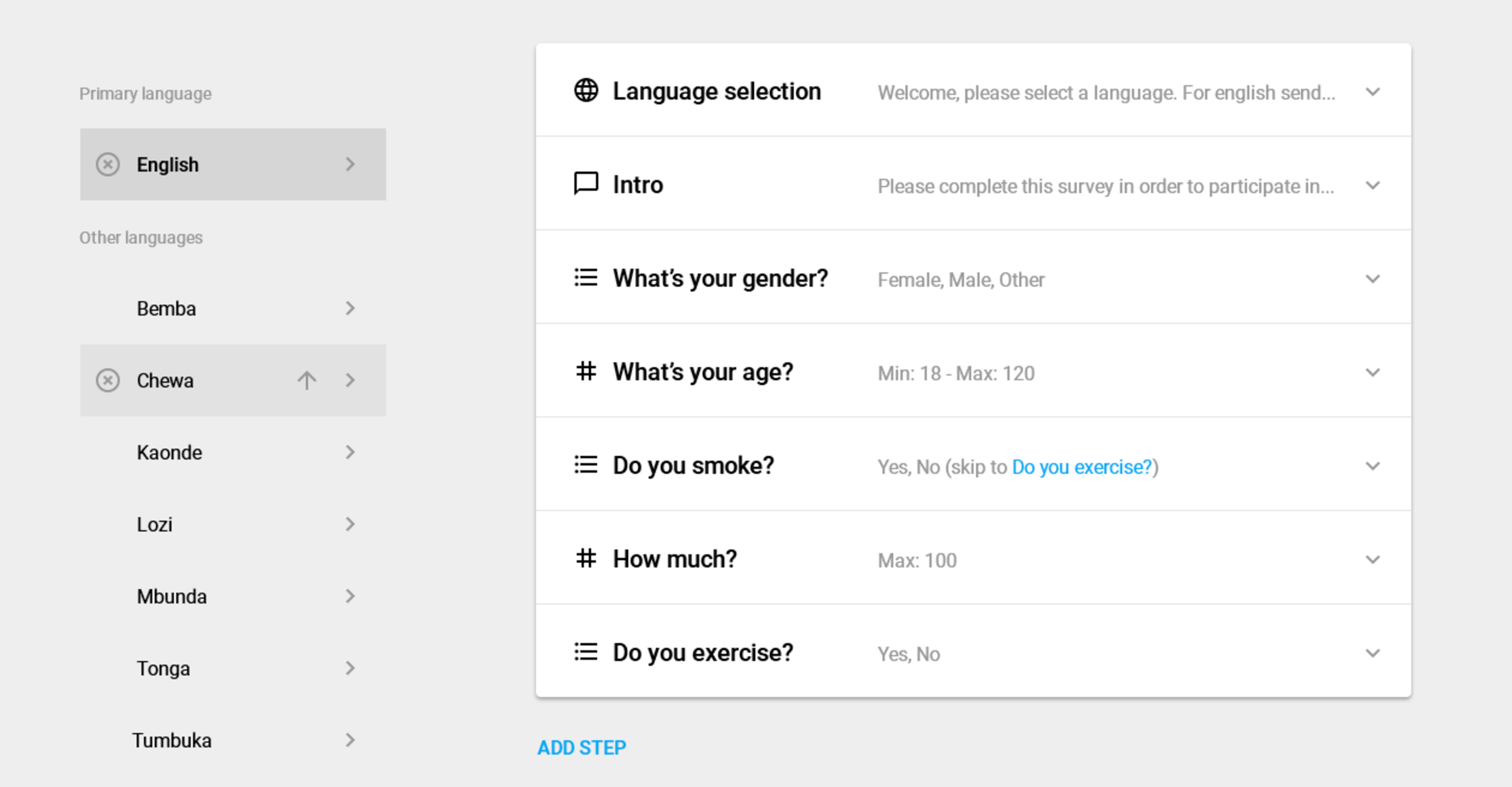Click the hash icon beside What's your age?
Screen dimensions: 1512x787
[x=586, y=371]
